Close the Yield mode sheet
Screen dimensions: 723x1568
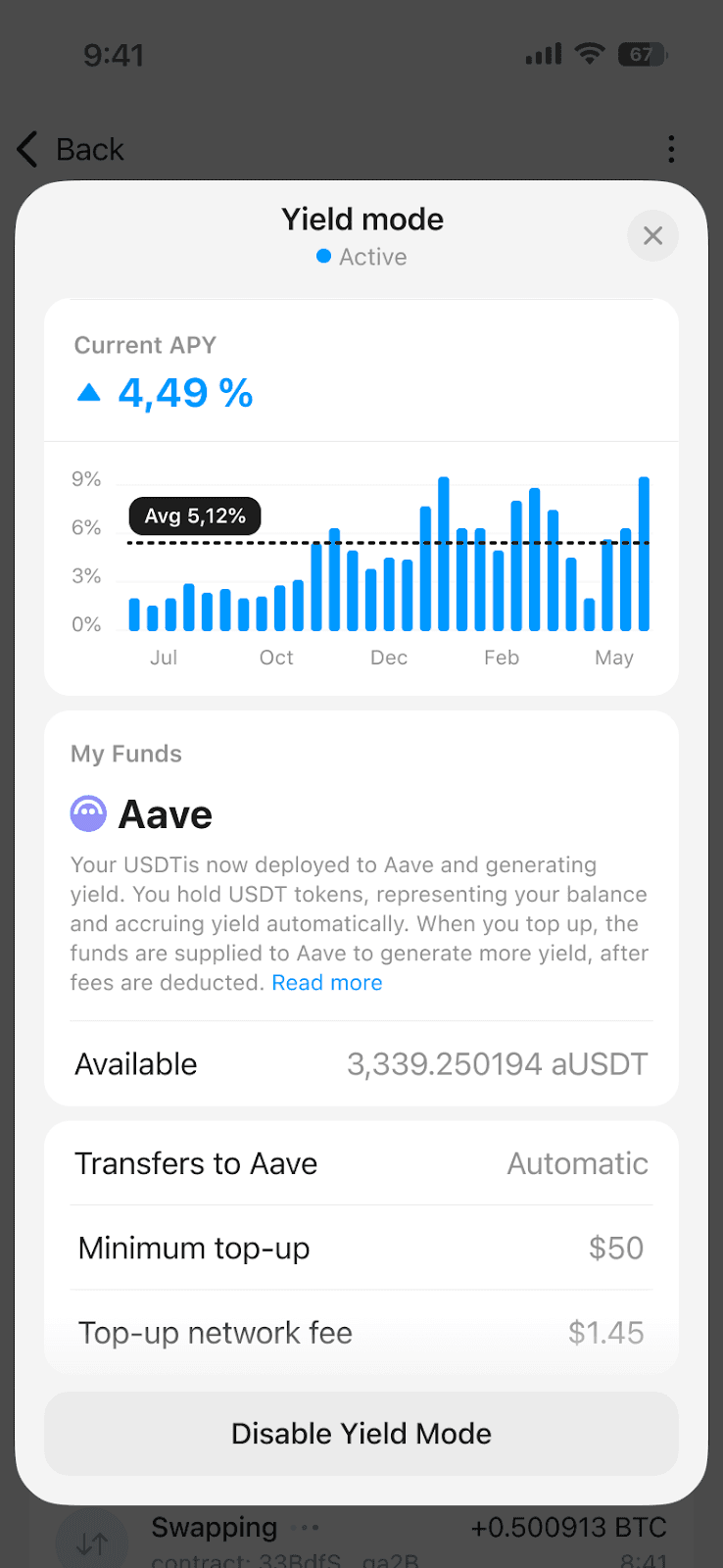click(652, 236)
